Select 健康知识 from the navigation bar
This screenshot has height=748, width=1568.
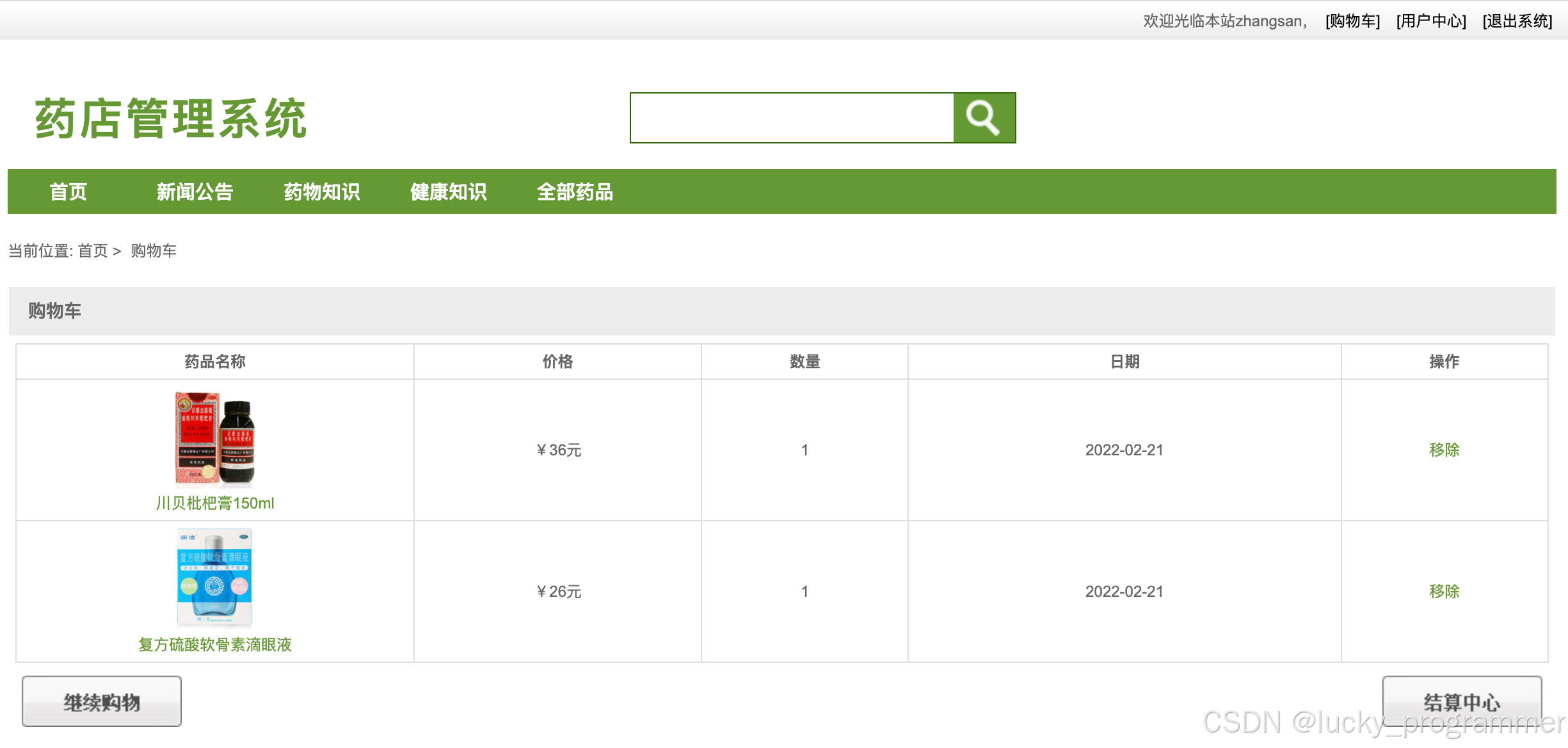[448, 191]
